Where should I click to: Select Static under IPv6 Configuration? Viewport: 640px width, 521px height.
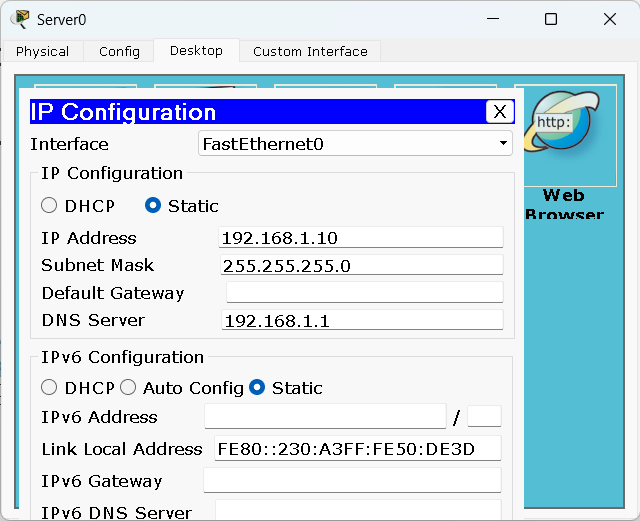point(257,387)
